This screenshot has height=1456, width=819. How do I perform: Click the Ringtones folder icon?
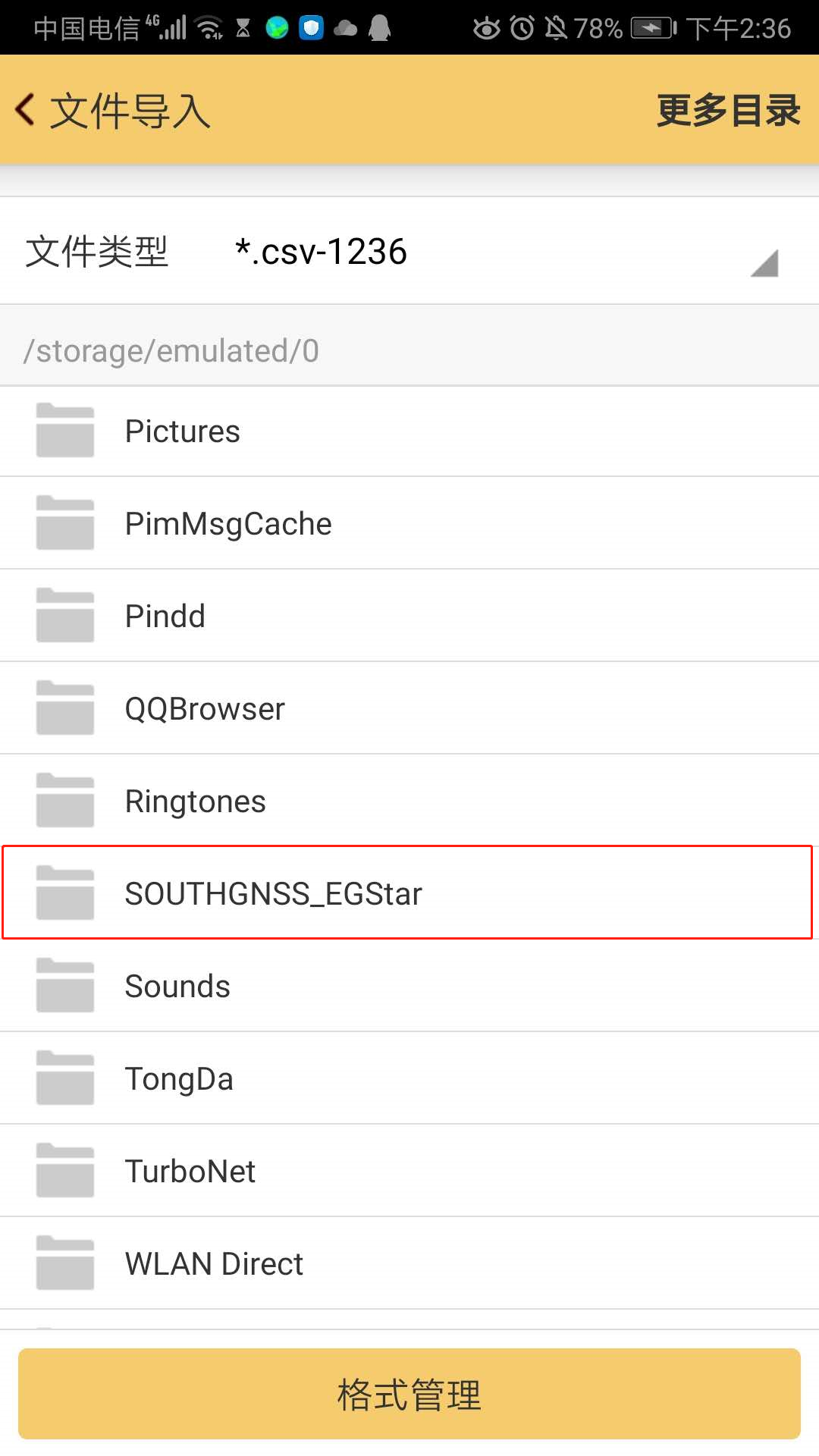point(65,801)
